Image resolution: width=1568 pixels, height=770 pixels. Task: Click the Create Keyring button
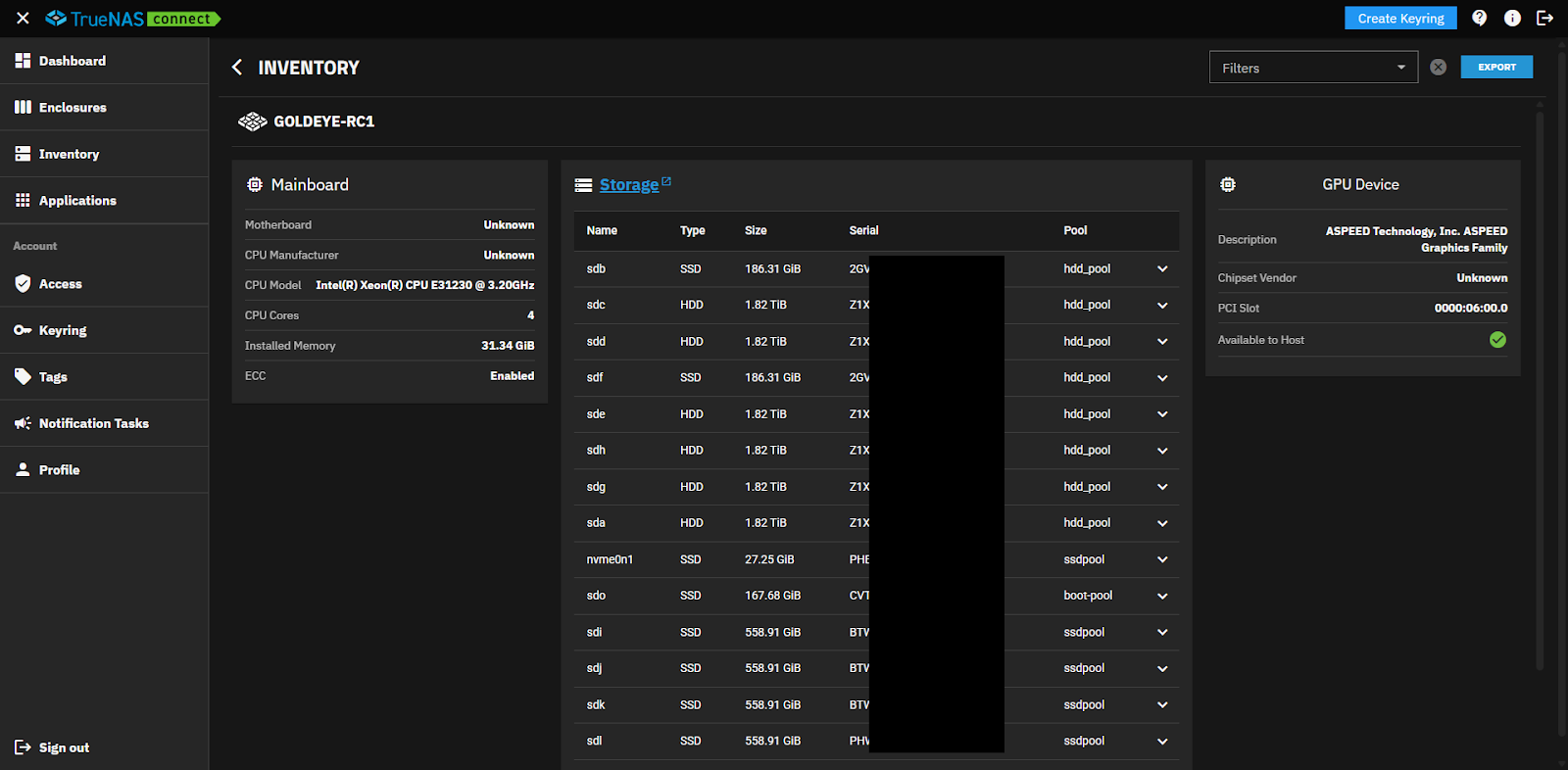click(1400, 19)
